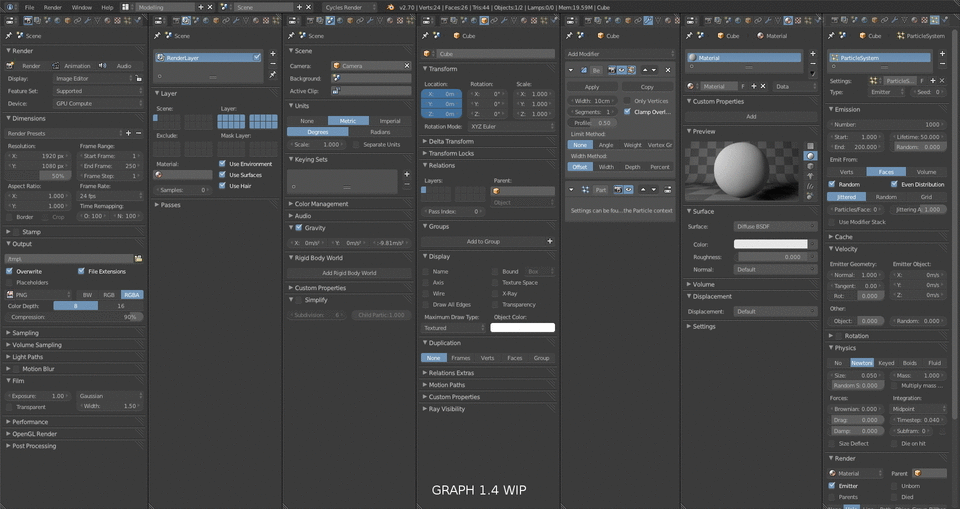
Task: Add a material slot with the plus icon
Action: pos(813,54)
